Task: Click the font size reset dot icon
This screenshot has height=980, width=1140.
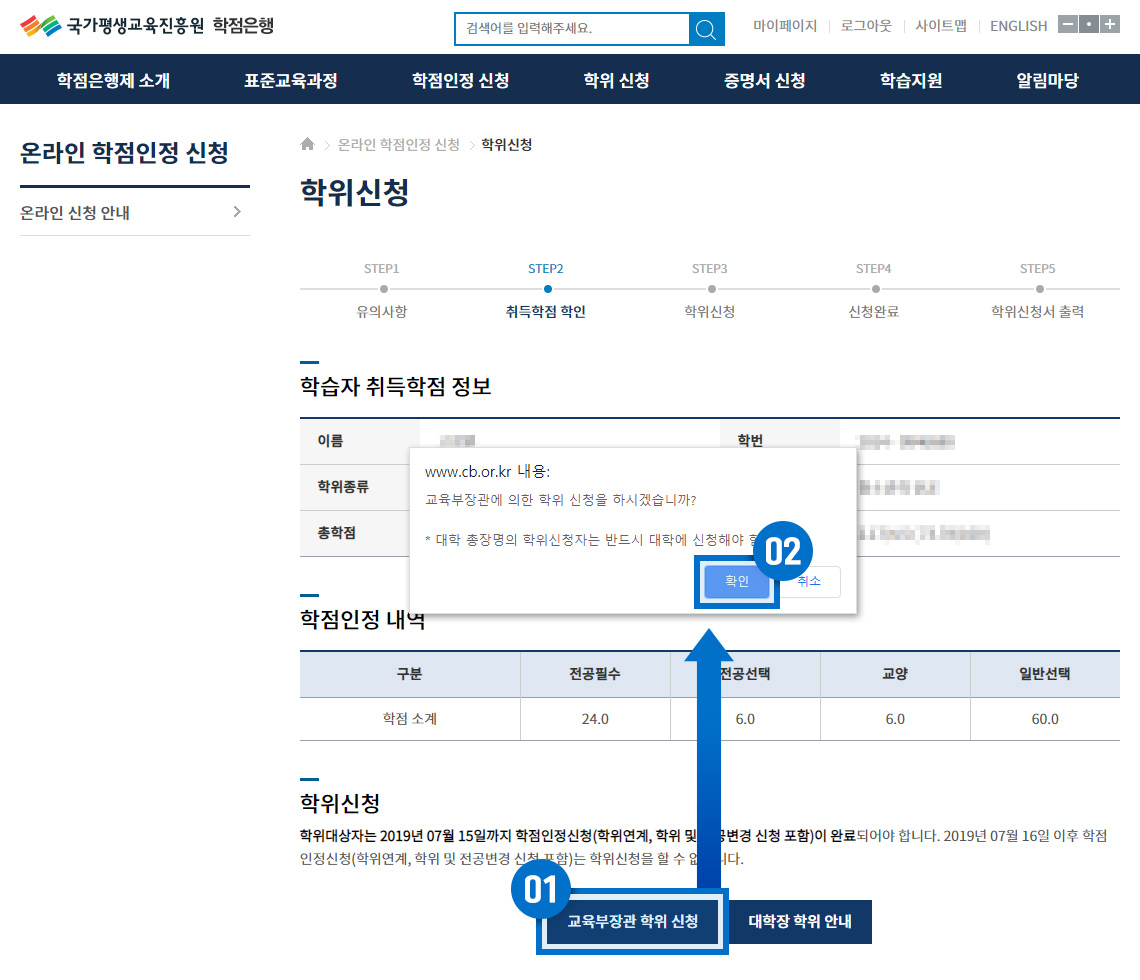Action: (x=1089, y=25)
